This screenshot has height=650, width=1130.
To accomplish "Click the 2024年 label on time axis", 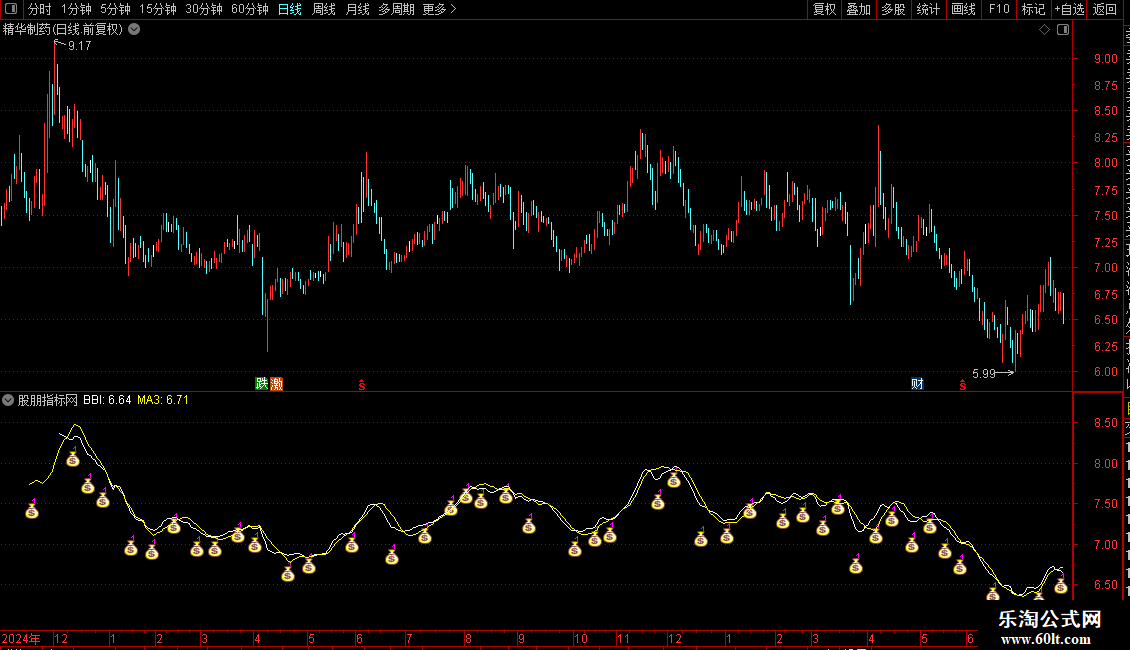I will (21, 638).
